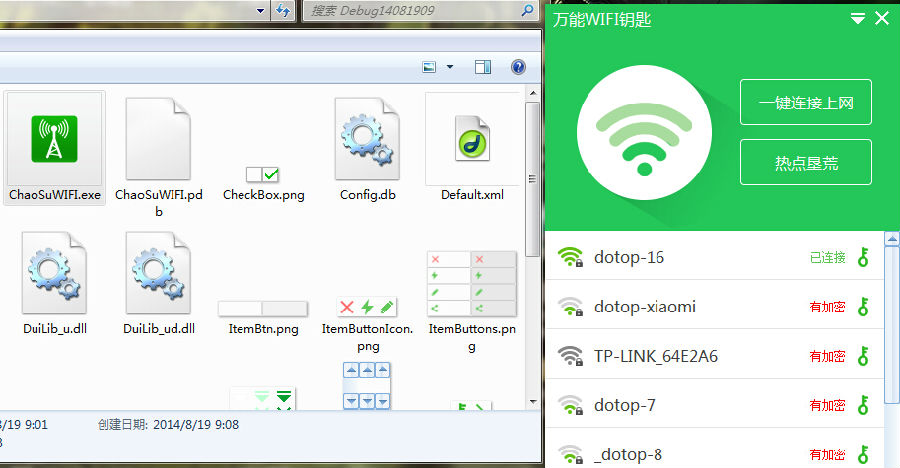
Task: Select the ChaoSuWIFI.exe file icon
Action: [x=55, y=138]
